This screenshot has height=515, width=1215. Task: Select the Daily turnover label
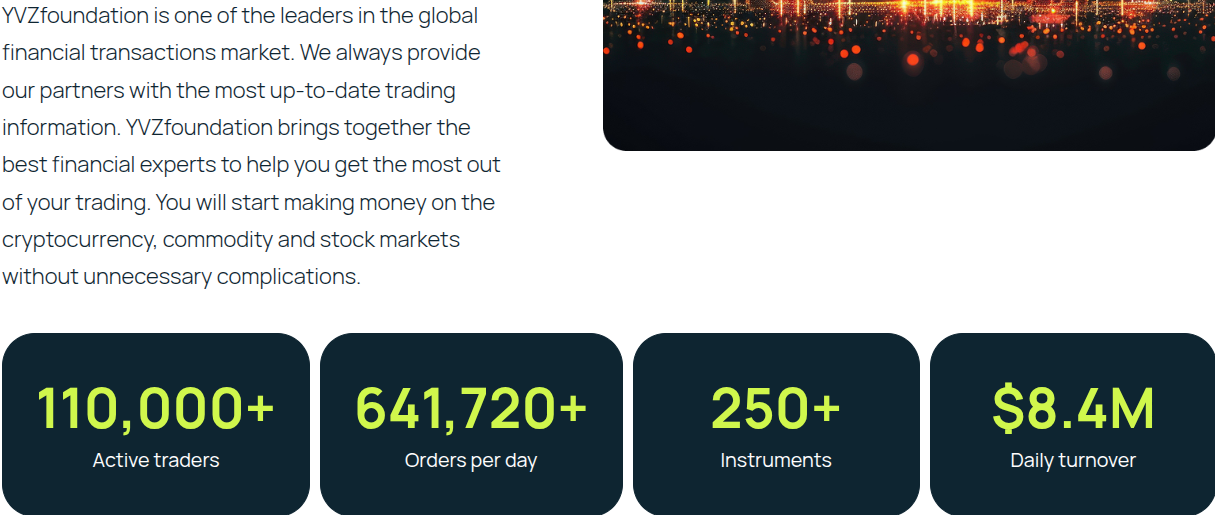(x=1073, y=461)
